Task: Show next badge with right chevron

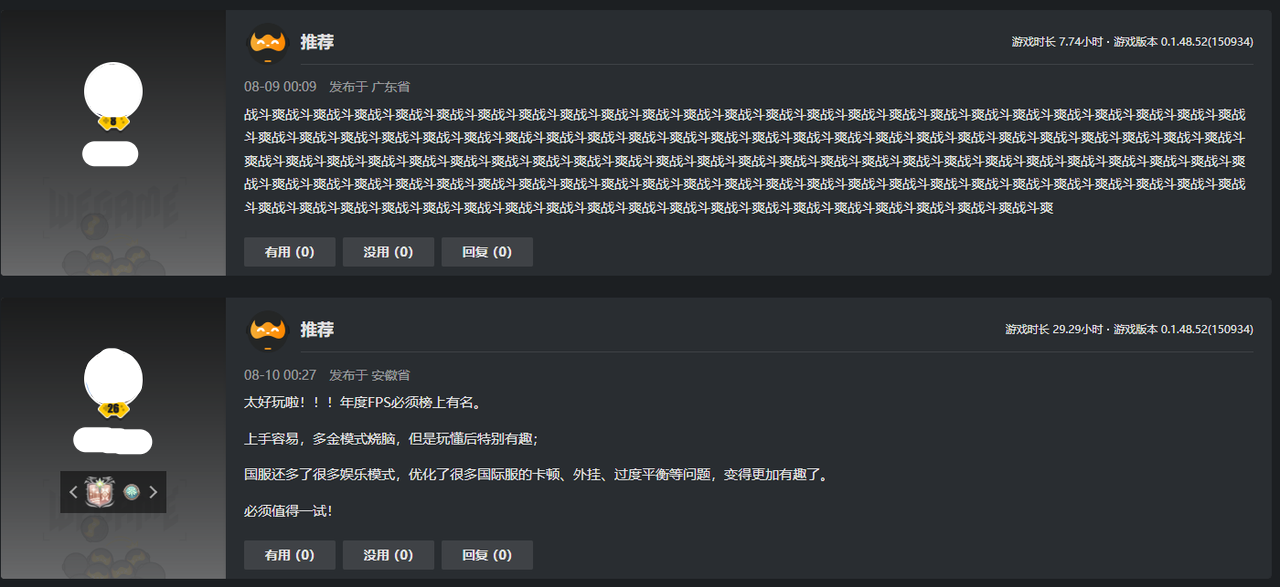Action: coord(153,492)
